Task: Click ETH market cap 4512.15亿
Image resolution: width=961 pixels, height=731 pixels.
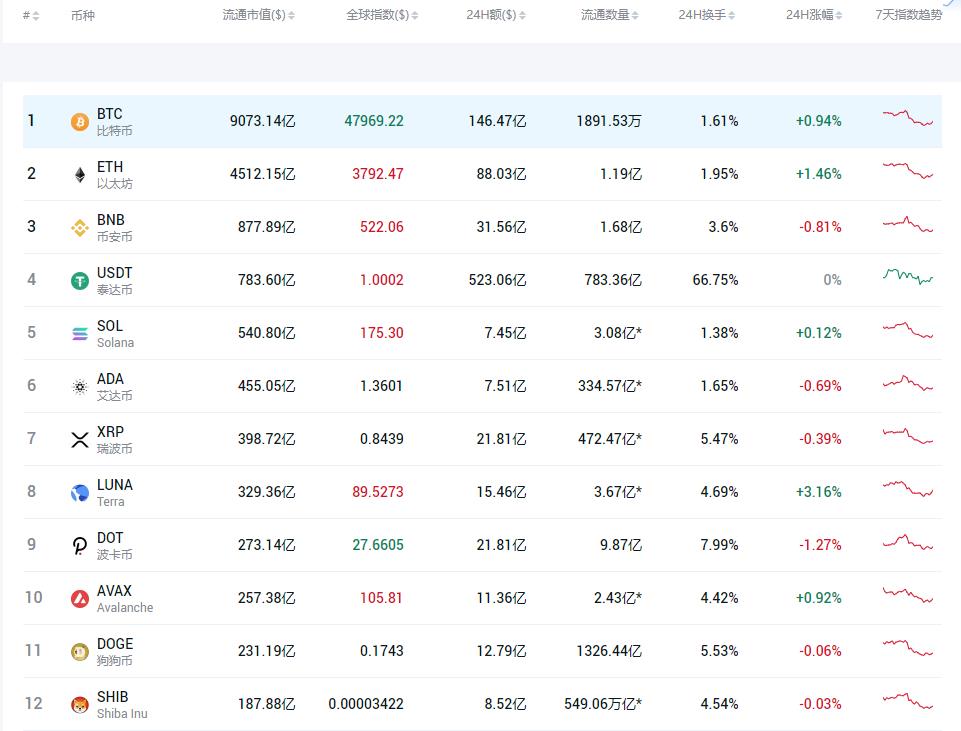Action: click(262, 174)
